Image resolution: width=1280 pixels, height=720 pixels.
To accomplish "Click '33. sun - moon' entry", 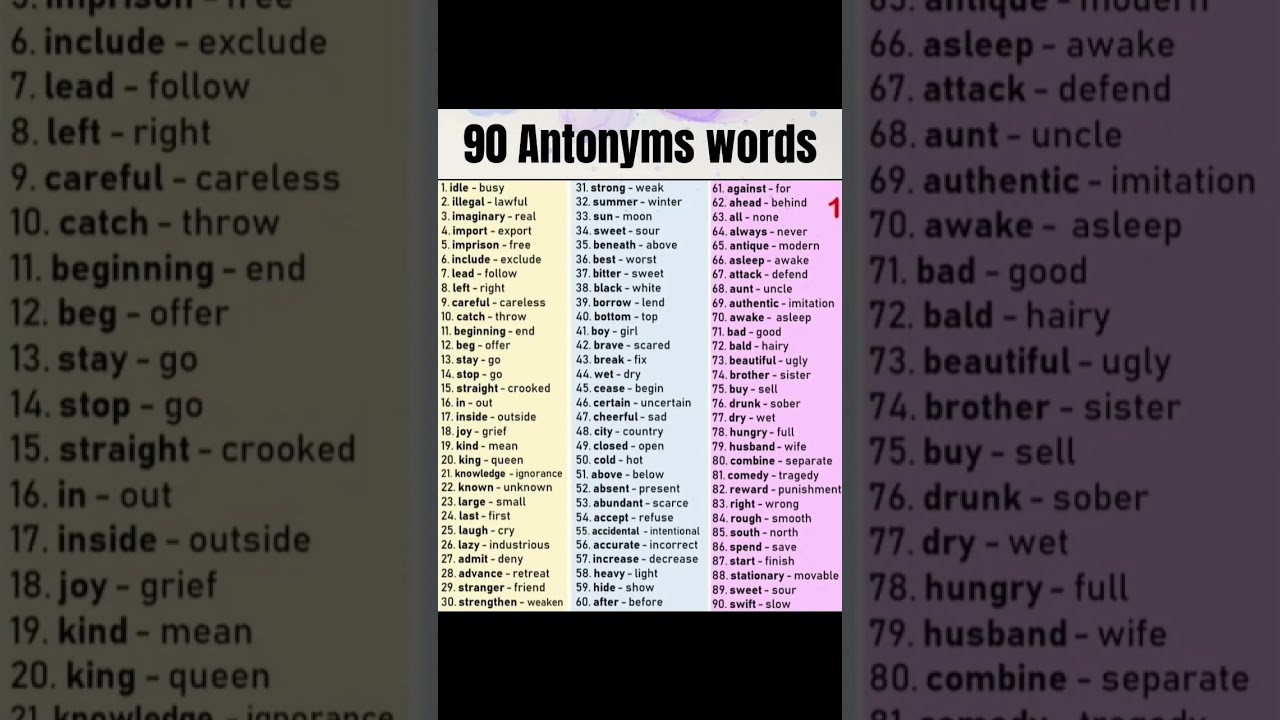I will tap(613, 216).
